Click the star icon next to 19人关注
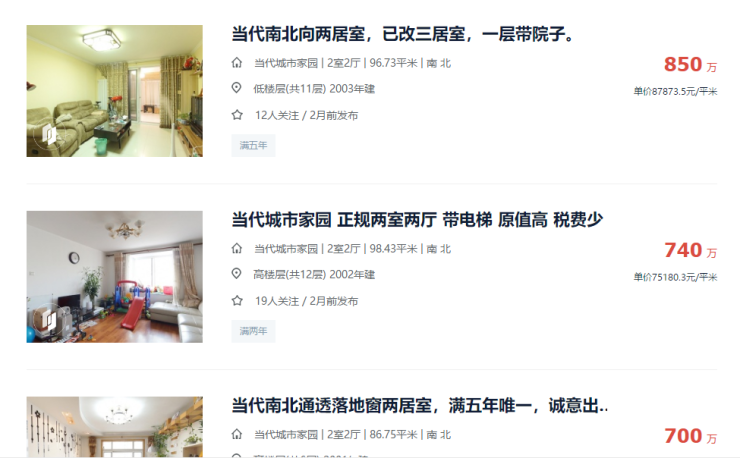 237,300
